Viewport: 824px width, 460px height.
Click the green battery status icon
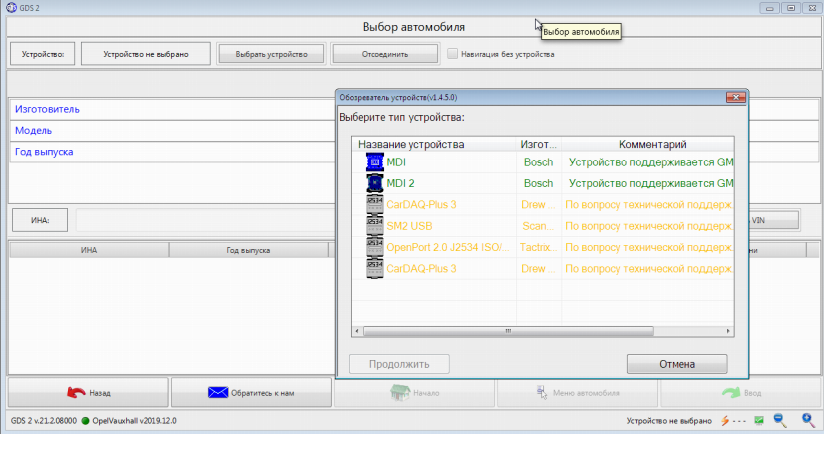[x=759, y=421]
